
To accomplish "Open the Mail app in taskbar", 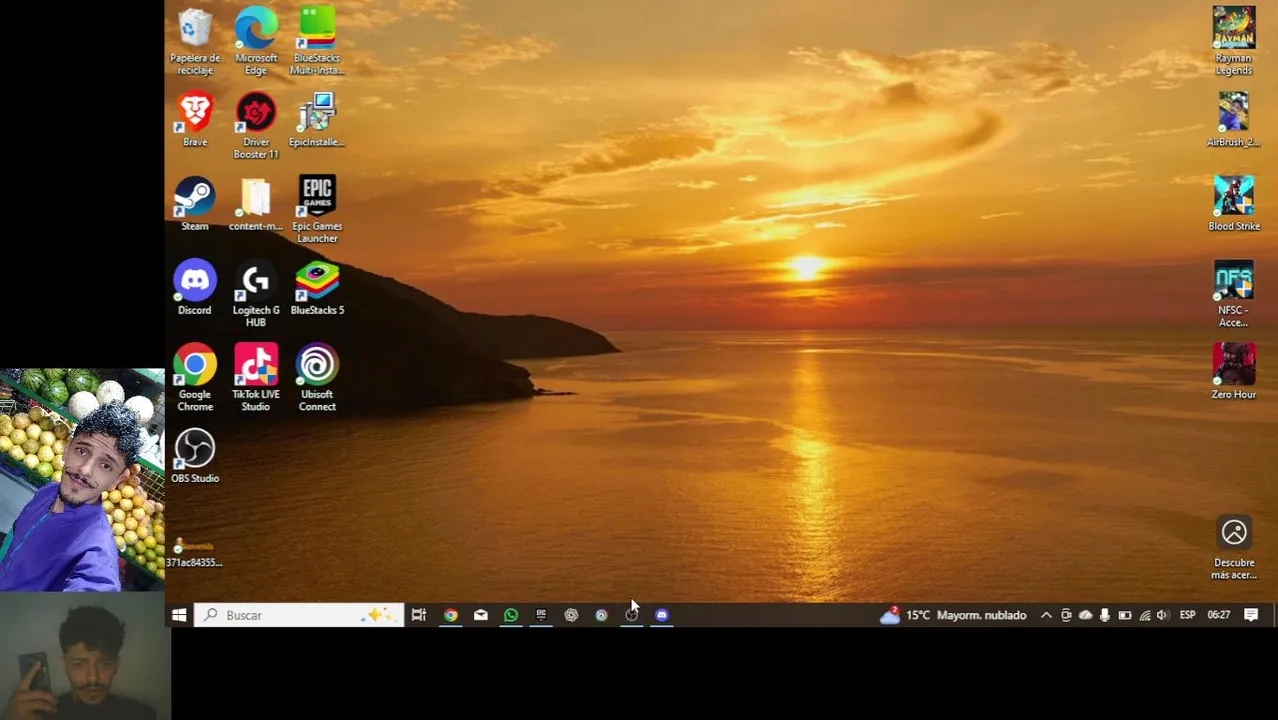I will tap(481, 615).
